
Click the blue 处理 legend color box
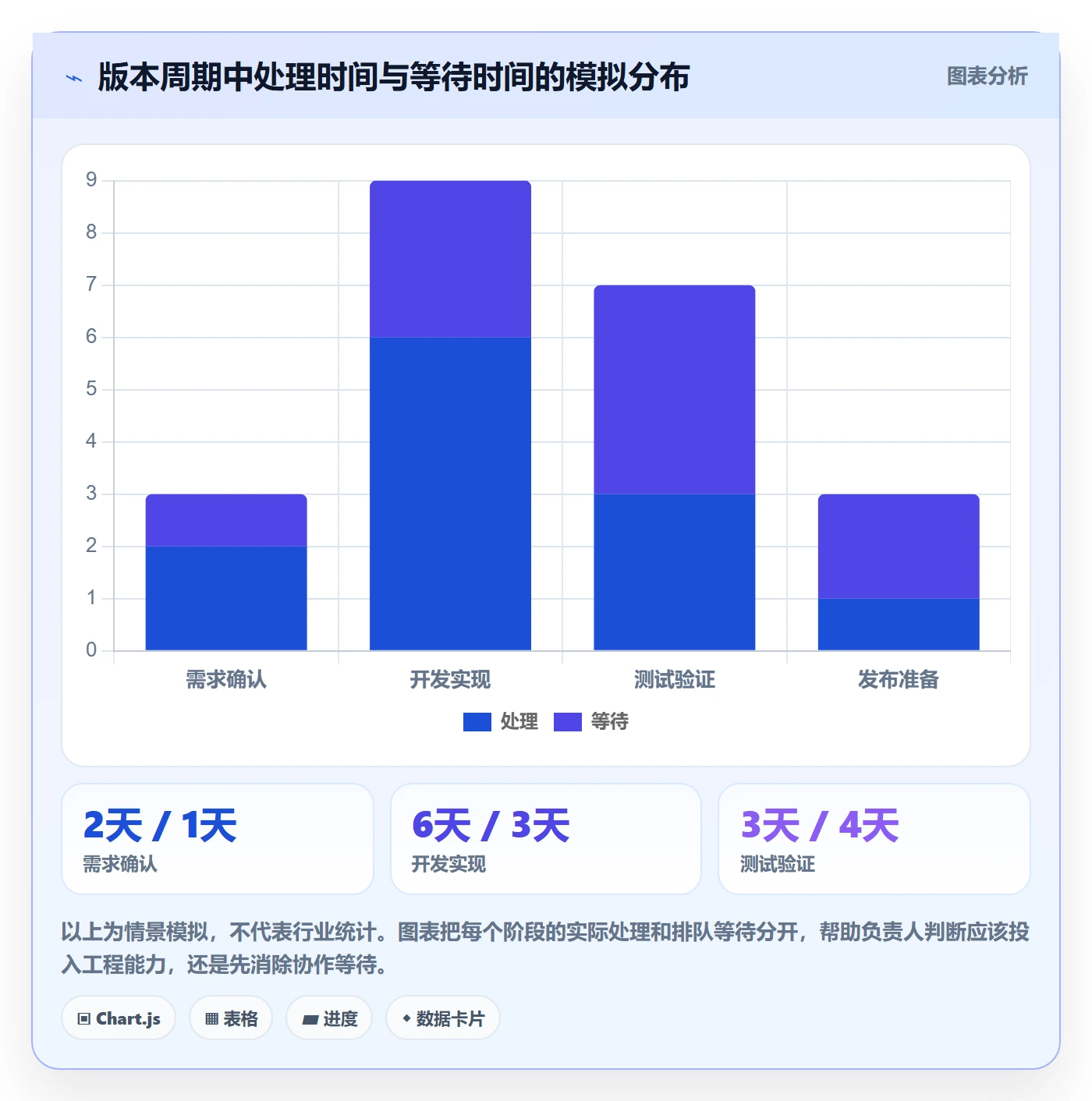(x=477, y=722)
